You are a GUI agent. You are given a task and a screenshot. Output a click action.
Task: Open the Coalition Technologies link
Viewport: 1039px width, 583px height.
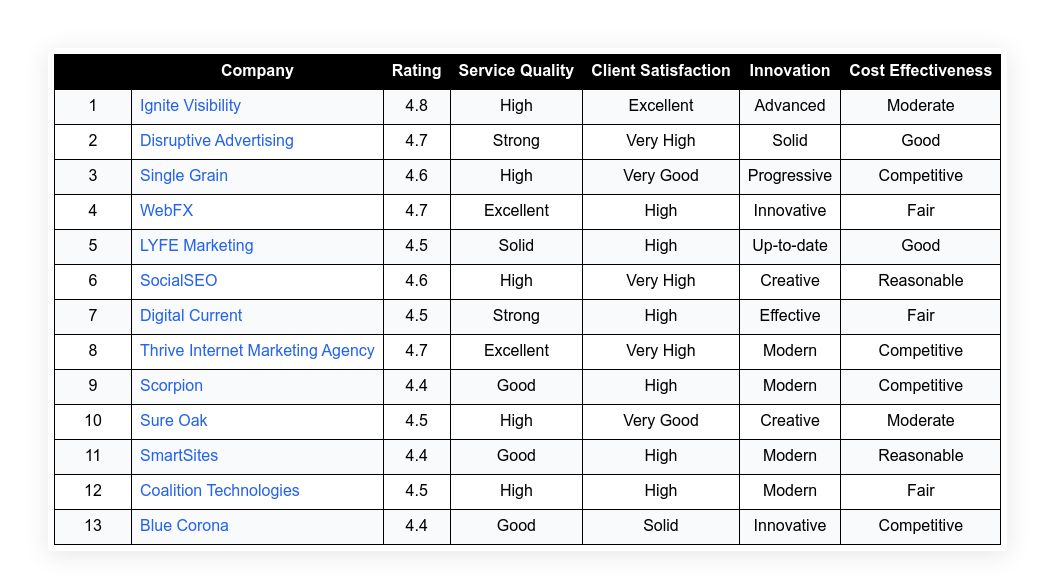click(220, 491)
